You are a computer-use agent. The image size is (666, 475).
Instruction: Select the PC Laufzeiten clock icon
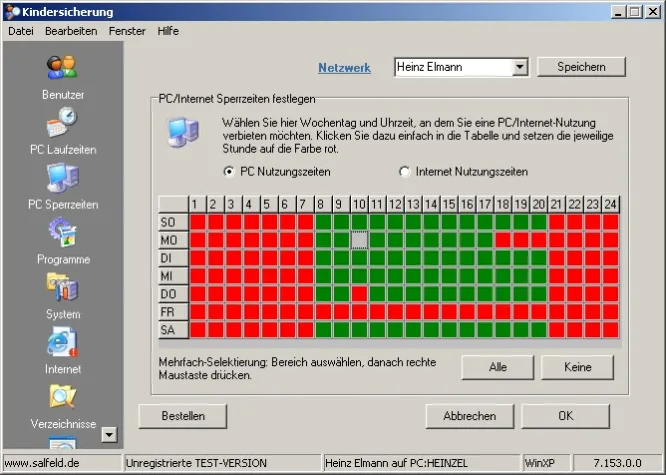pyautogui.click(x=63, y=123)
